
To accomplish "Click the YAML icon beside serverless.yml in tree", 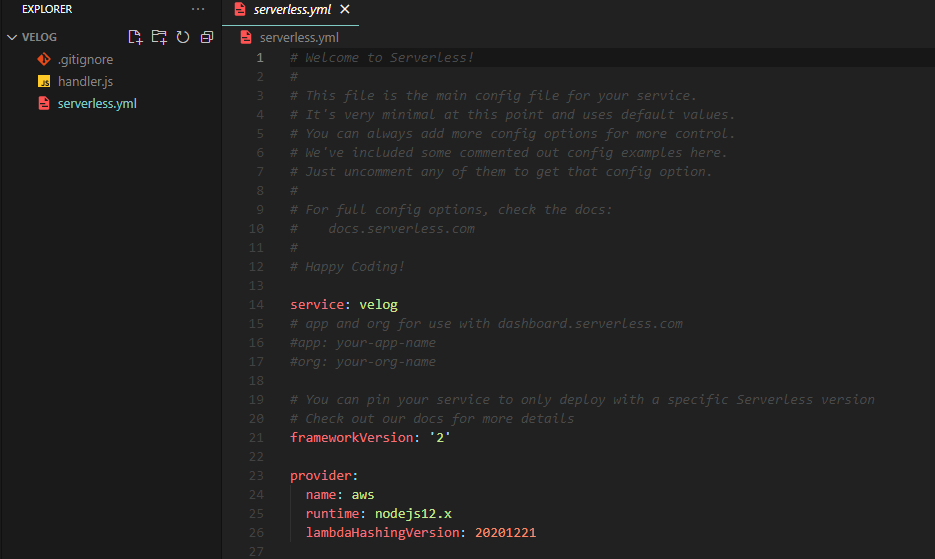I will point(44,103).
